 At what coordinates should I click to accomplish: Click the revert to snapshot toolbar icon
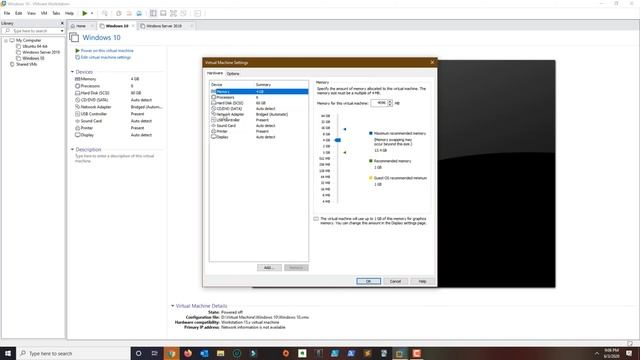click(129, 13)
